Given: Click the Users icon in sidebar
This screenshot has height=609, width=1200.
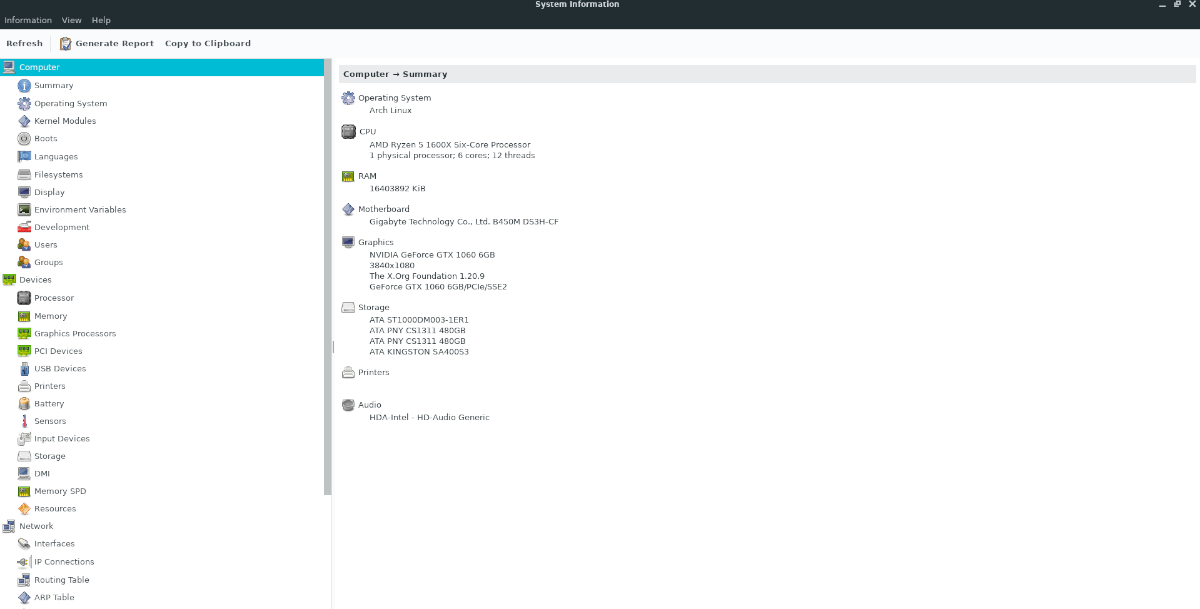Looking at the screenshot, I should coord(25,244).
